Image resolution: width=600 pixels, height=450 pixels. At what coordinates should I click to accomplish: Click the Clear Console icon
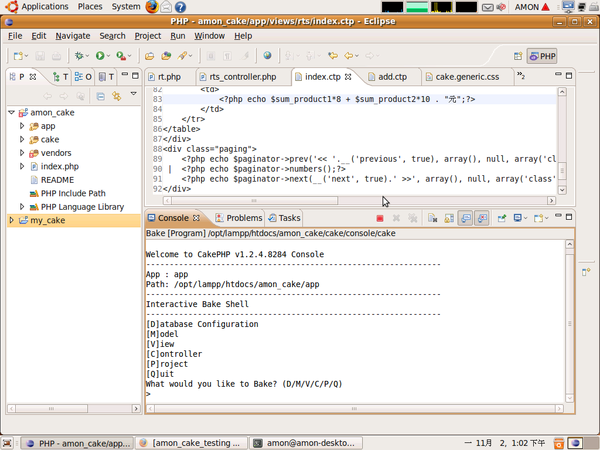432,218
